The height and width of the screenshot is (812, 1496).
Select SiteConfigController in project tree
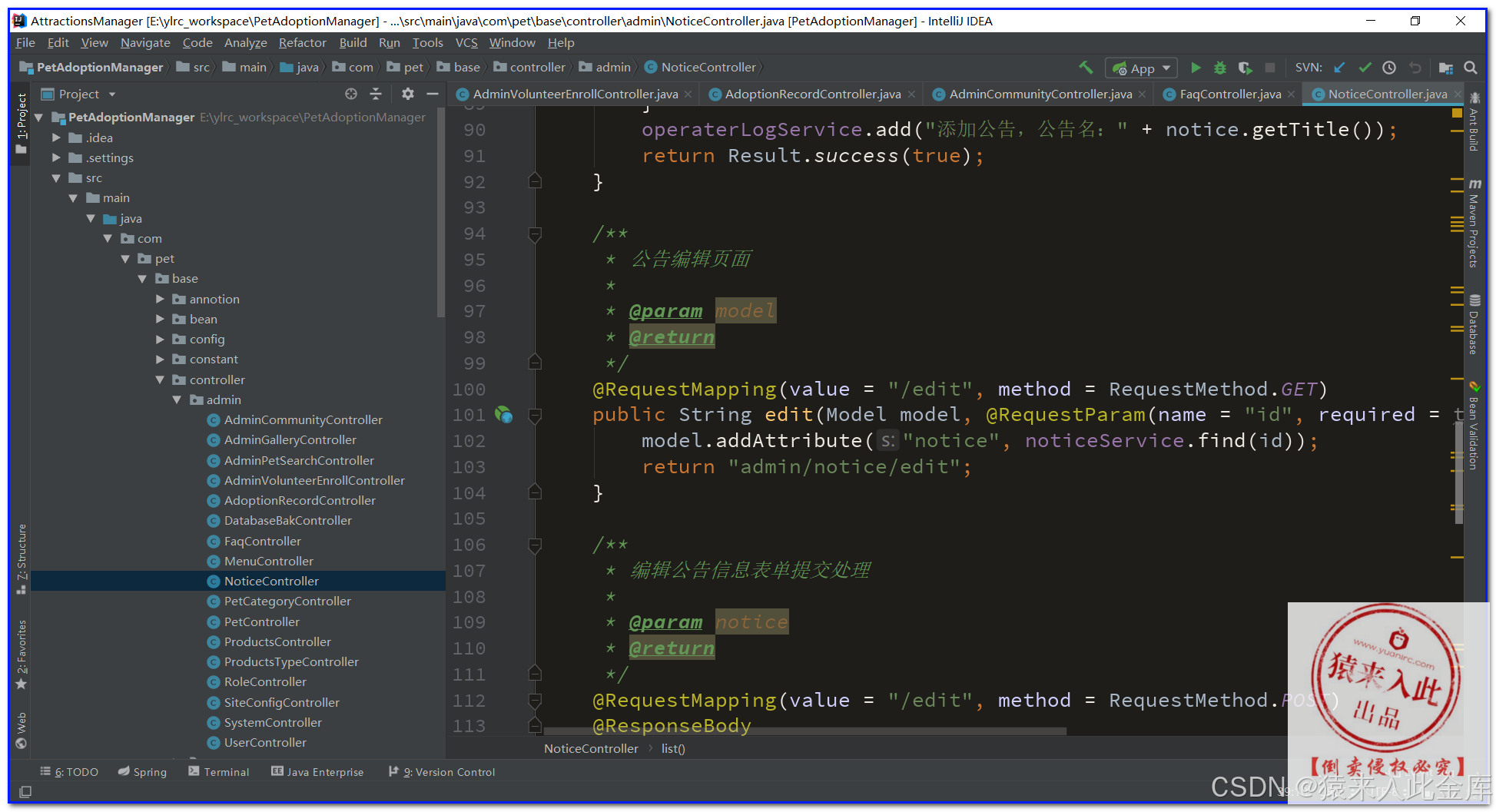click(281, 702)
